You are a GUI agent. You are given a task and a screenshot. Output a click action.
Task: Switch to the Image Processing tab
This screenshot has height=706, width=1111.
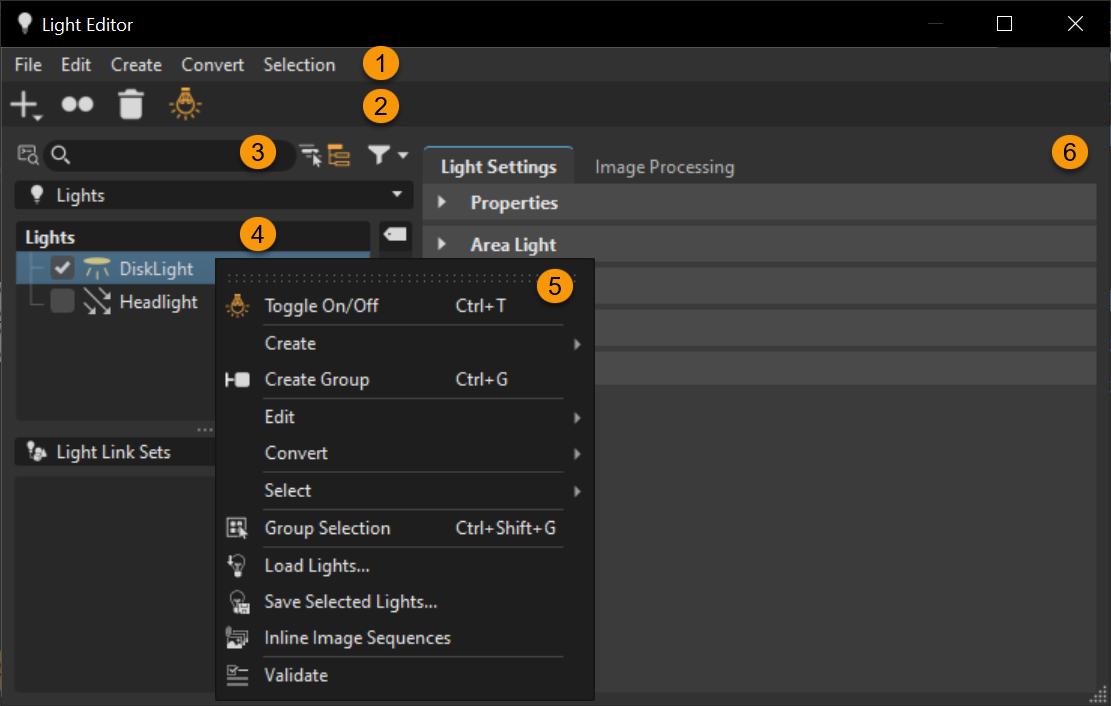(x=662, y=167)
